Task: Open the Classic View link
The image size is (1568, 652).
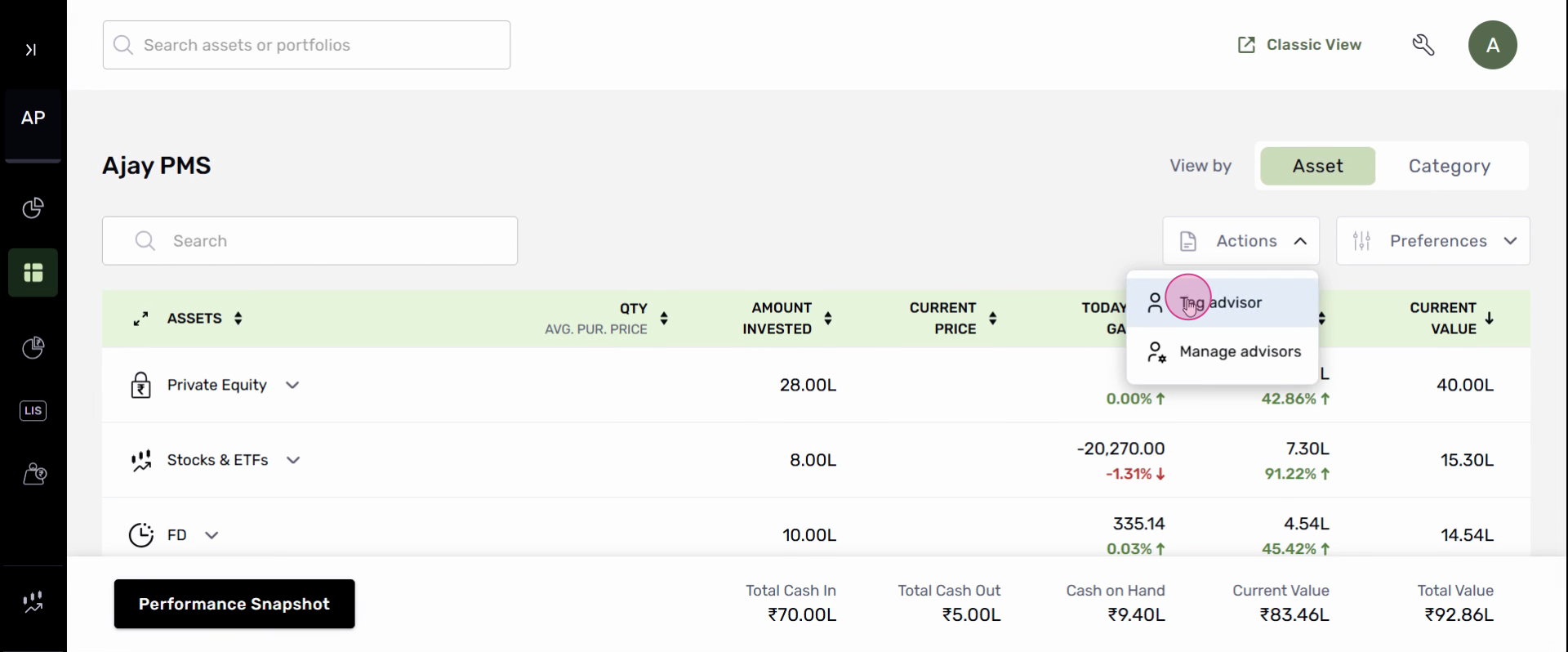Action: (x=1299, y=45)
